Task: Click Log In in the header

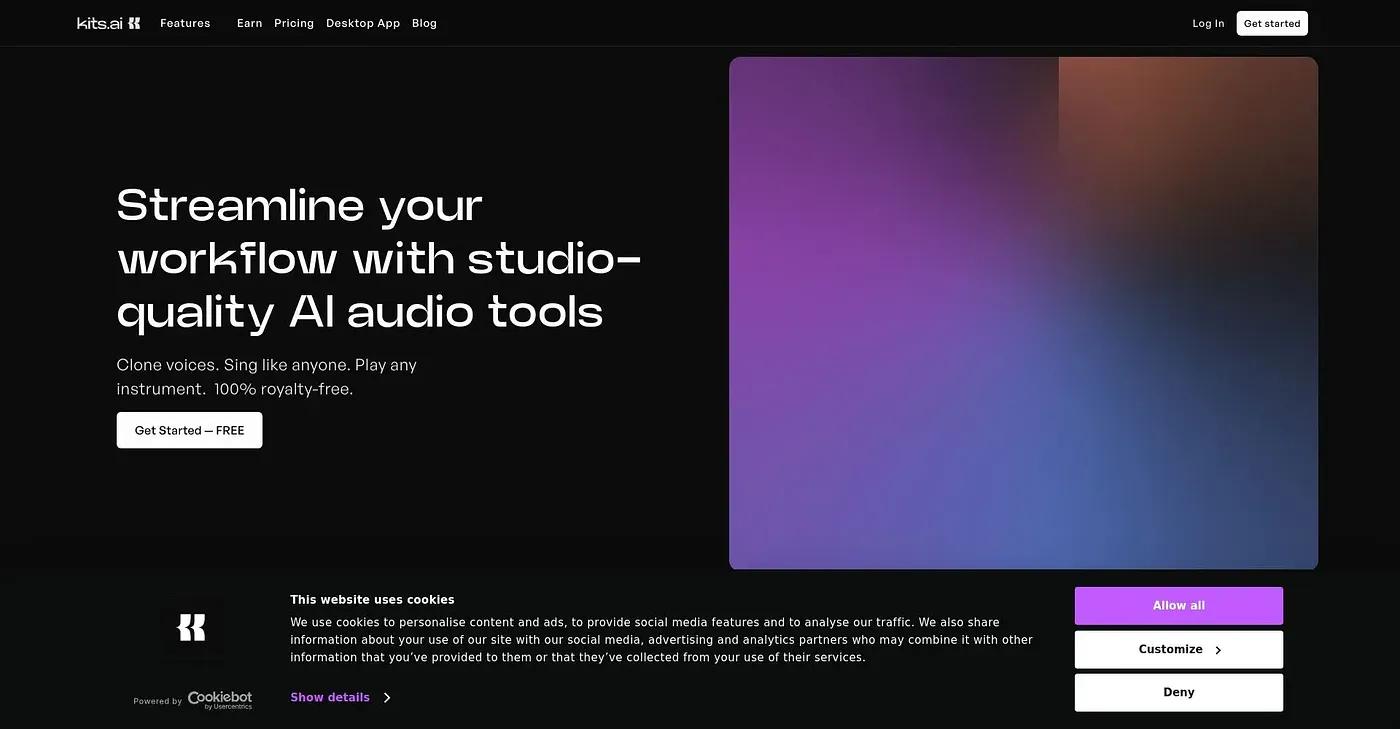Action: coord(1208,23)
